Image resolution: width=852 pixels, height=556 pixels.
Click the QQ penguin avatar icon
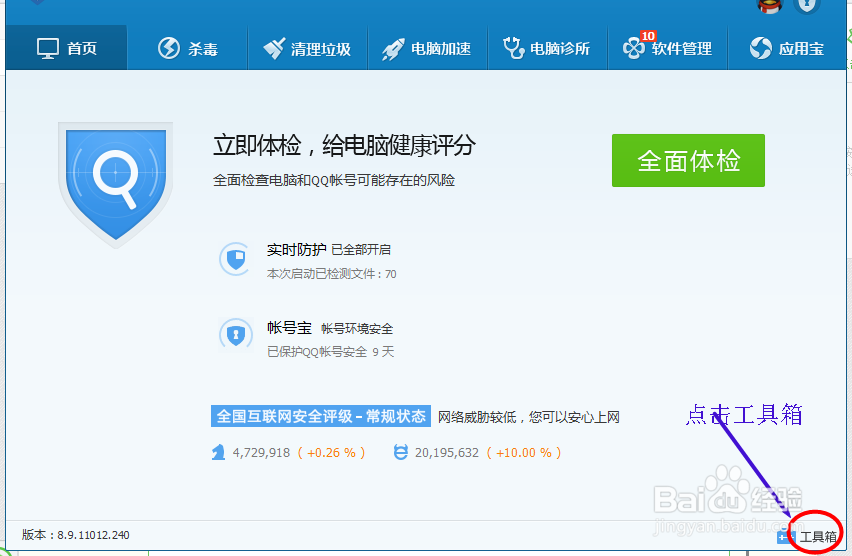pos(769,7)
